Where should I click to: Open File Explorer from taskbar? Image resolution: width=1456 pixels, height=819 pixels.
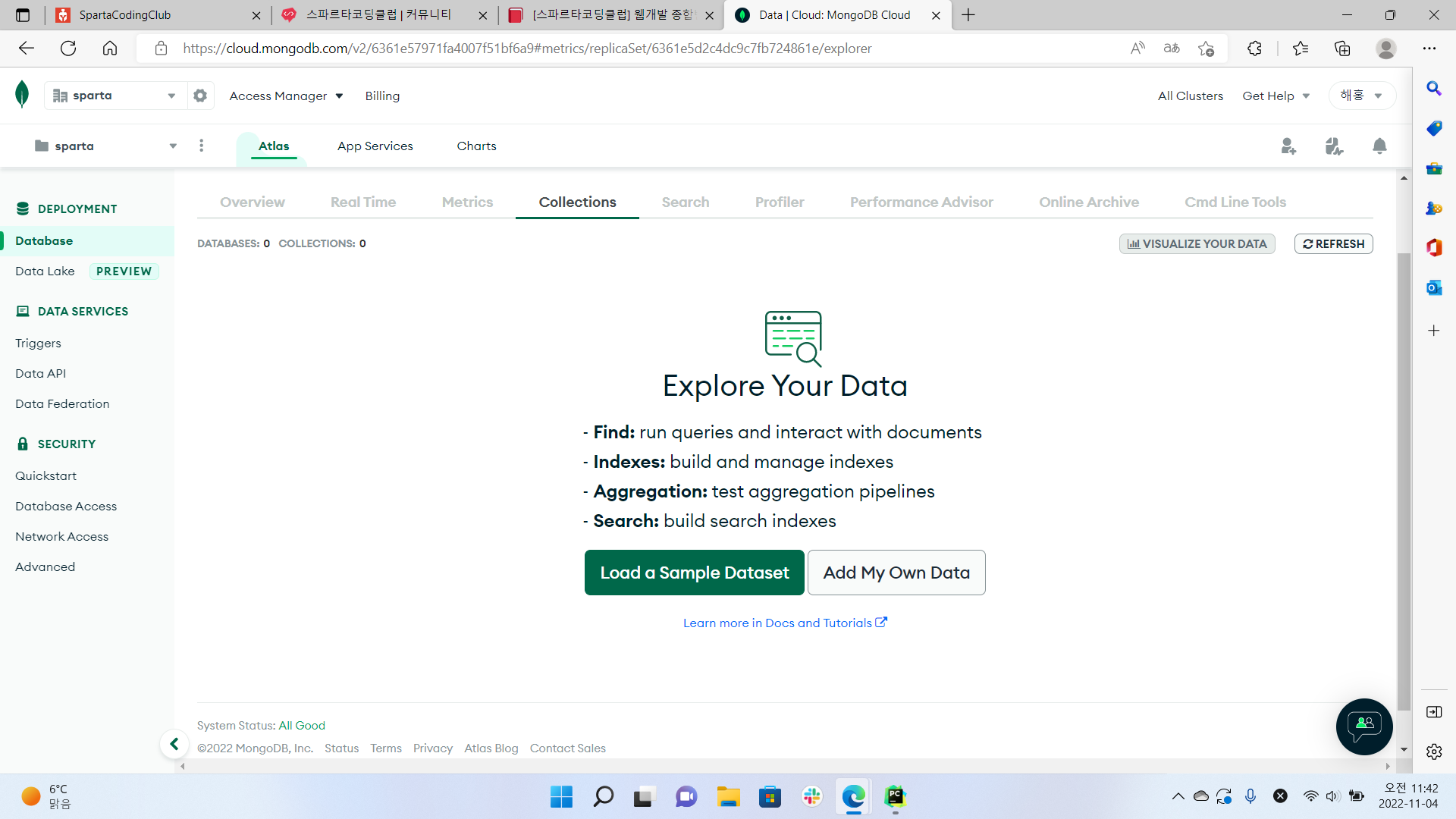728,796
